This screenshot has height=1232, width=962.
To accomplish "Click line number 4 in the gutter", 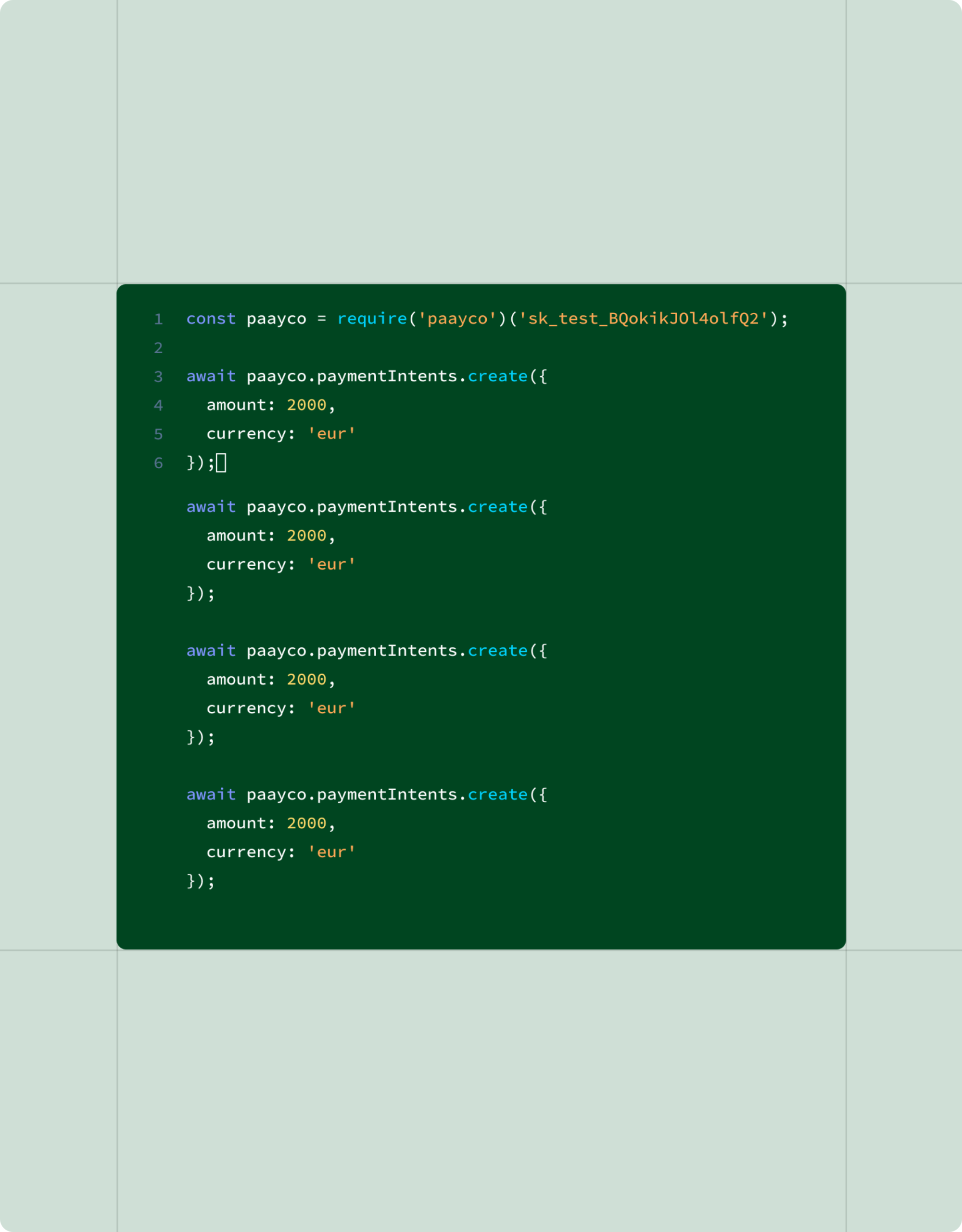I will point(158,406).
